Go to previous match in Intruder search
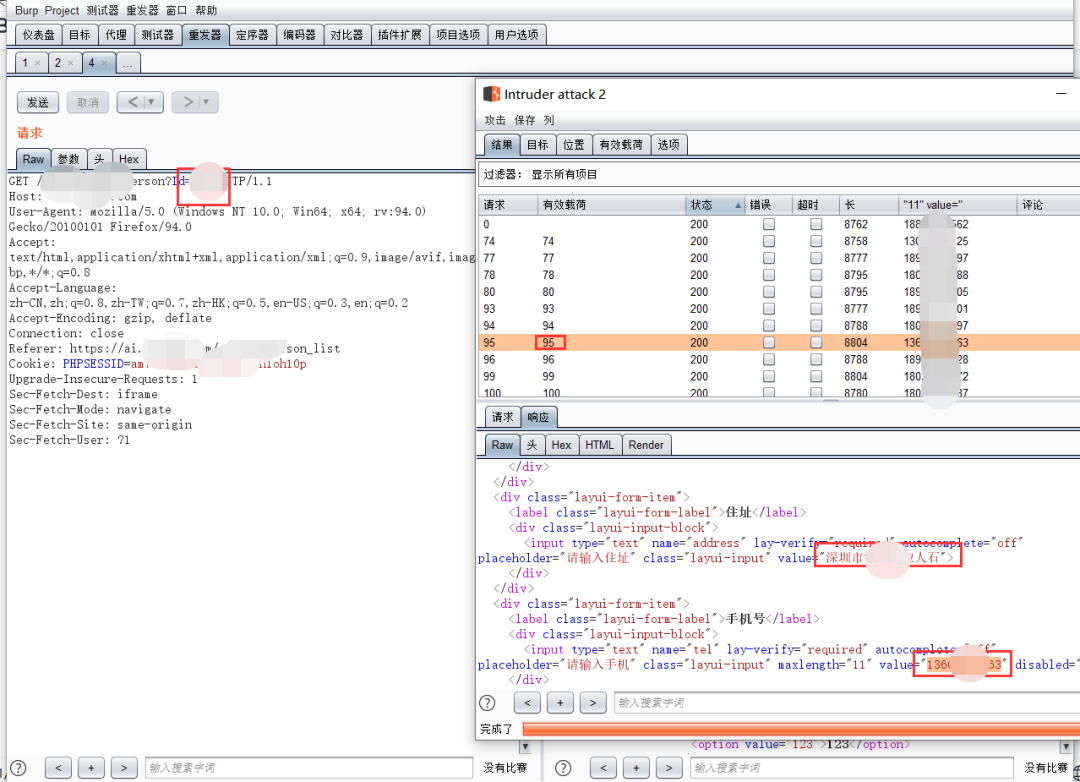Viewport: 1080px width, 782px height. [527, 703]
